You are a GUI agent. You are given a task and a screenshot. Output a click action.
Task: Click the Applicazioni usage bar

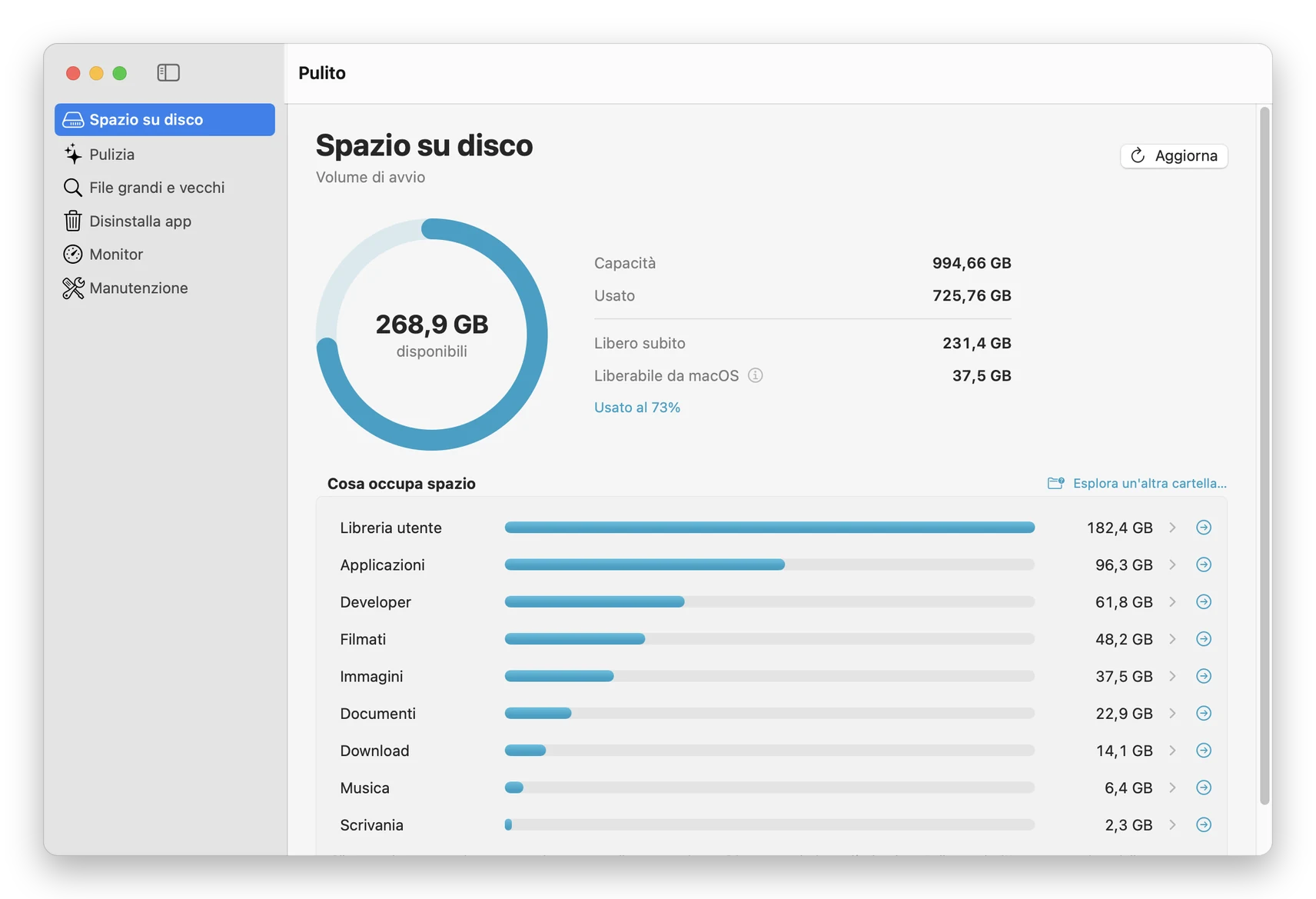(769, 564)
